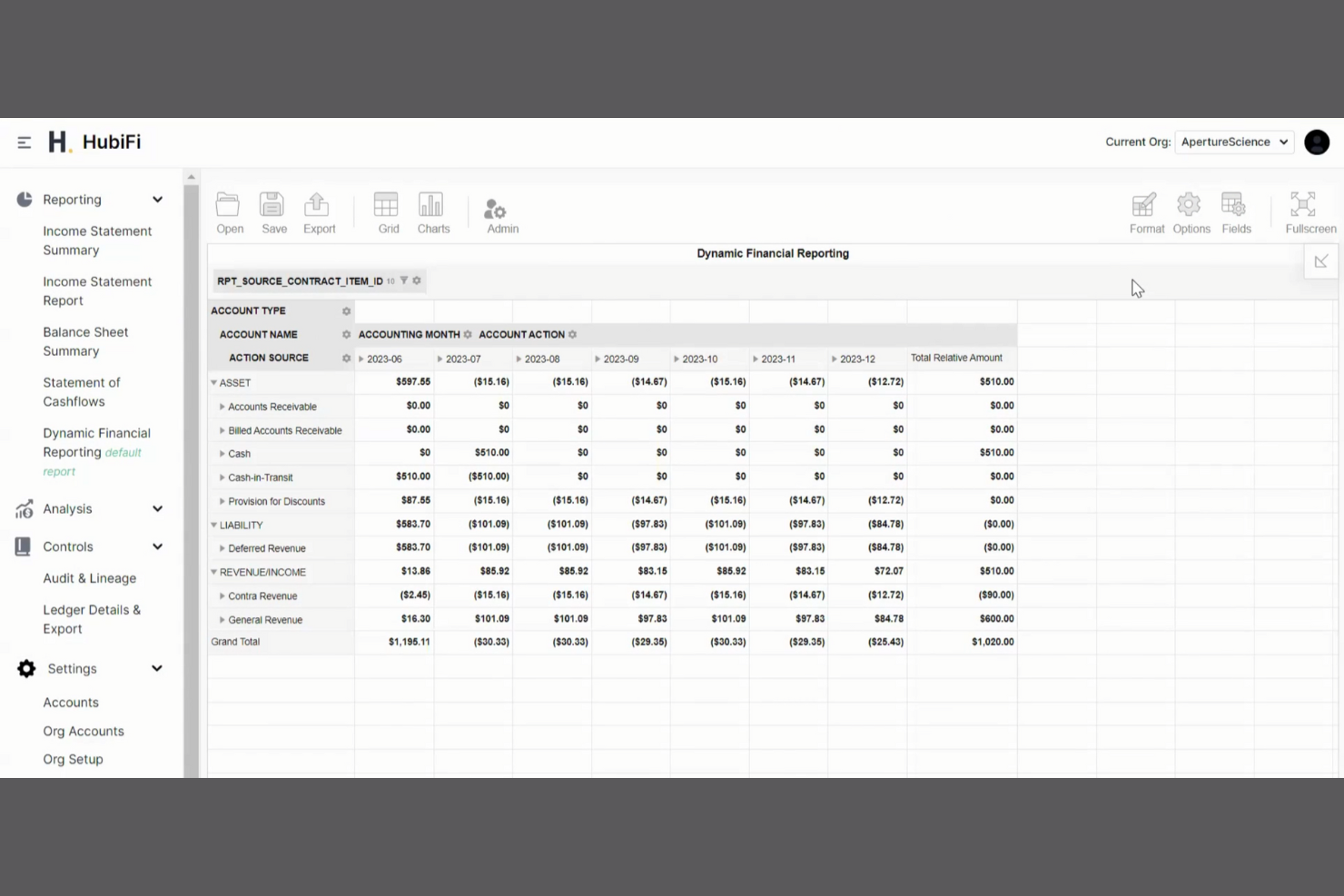The image size is (1344, 896).
Task: Open Income Statement Summary report
Action: (97, 241)
